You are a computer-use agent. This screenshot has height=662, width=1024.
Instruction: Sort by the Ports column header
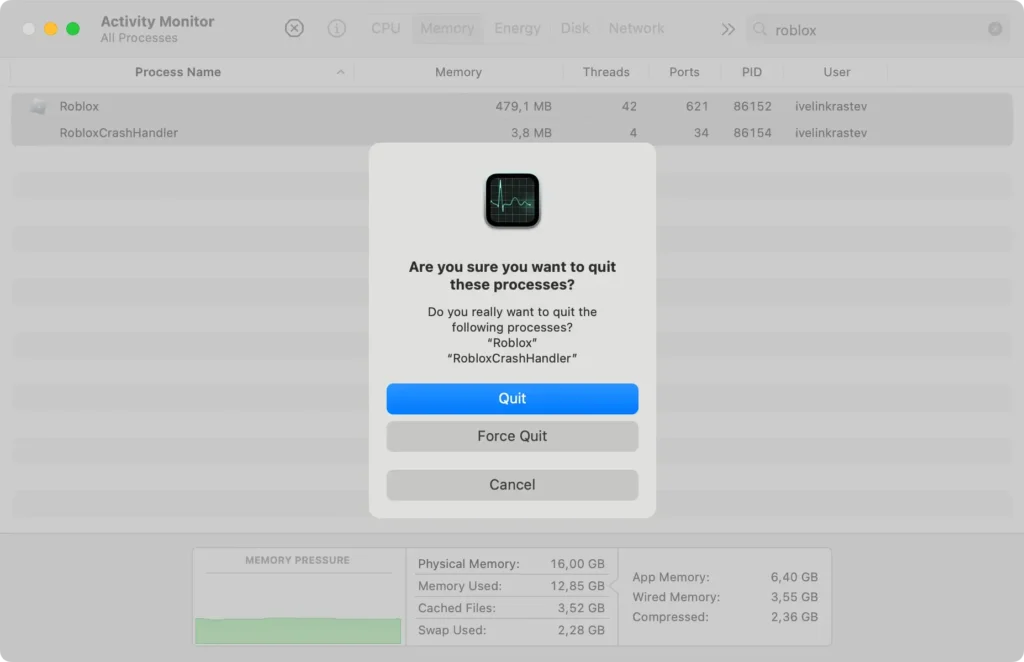click(x=684, y=72)
